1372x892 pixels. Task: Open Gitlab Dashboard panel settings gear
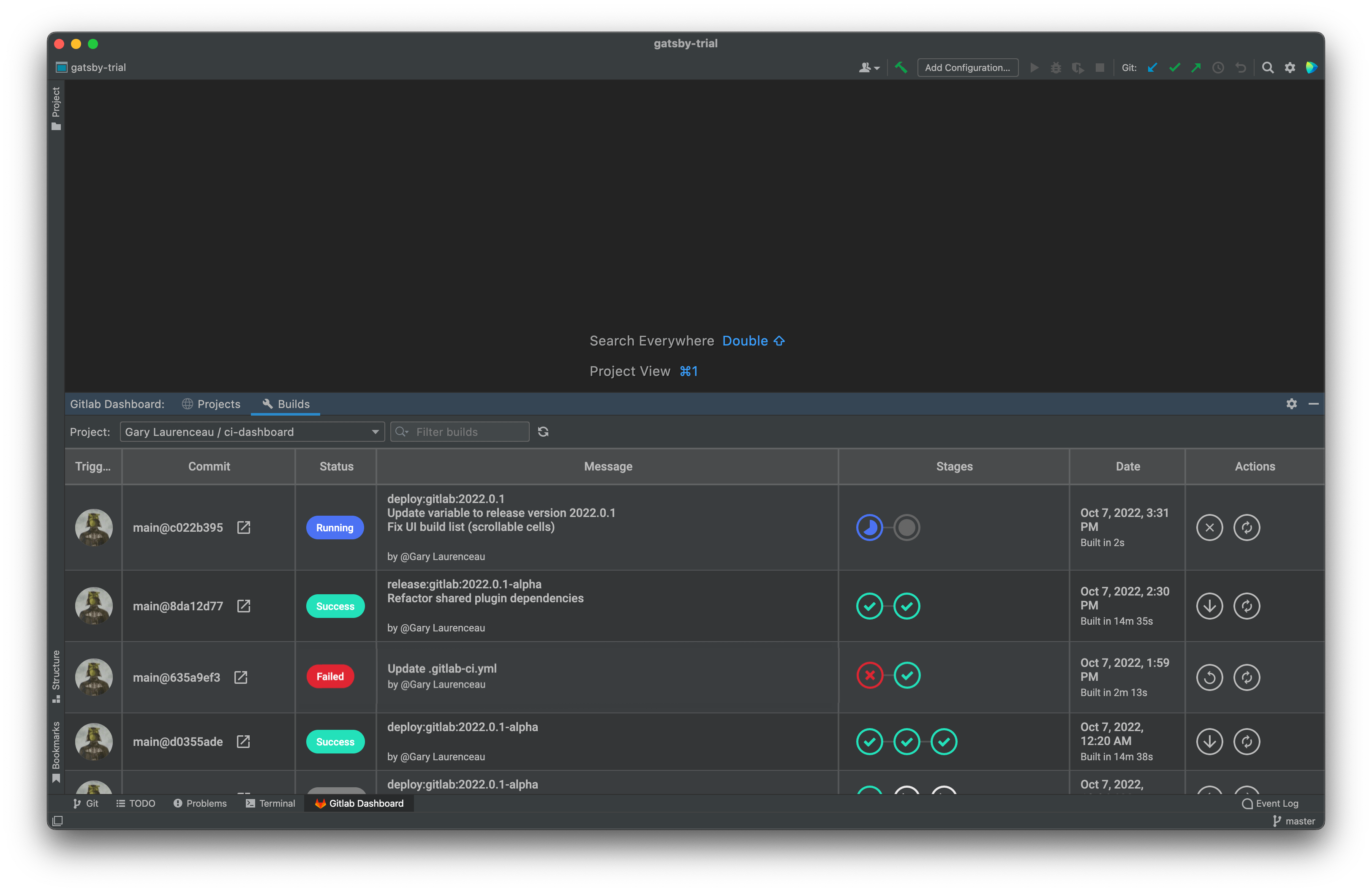[1292, 404]
